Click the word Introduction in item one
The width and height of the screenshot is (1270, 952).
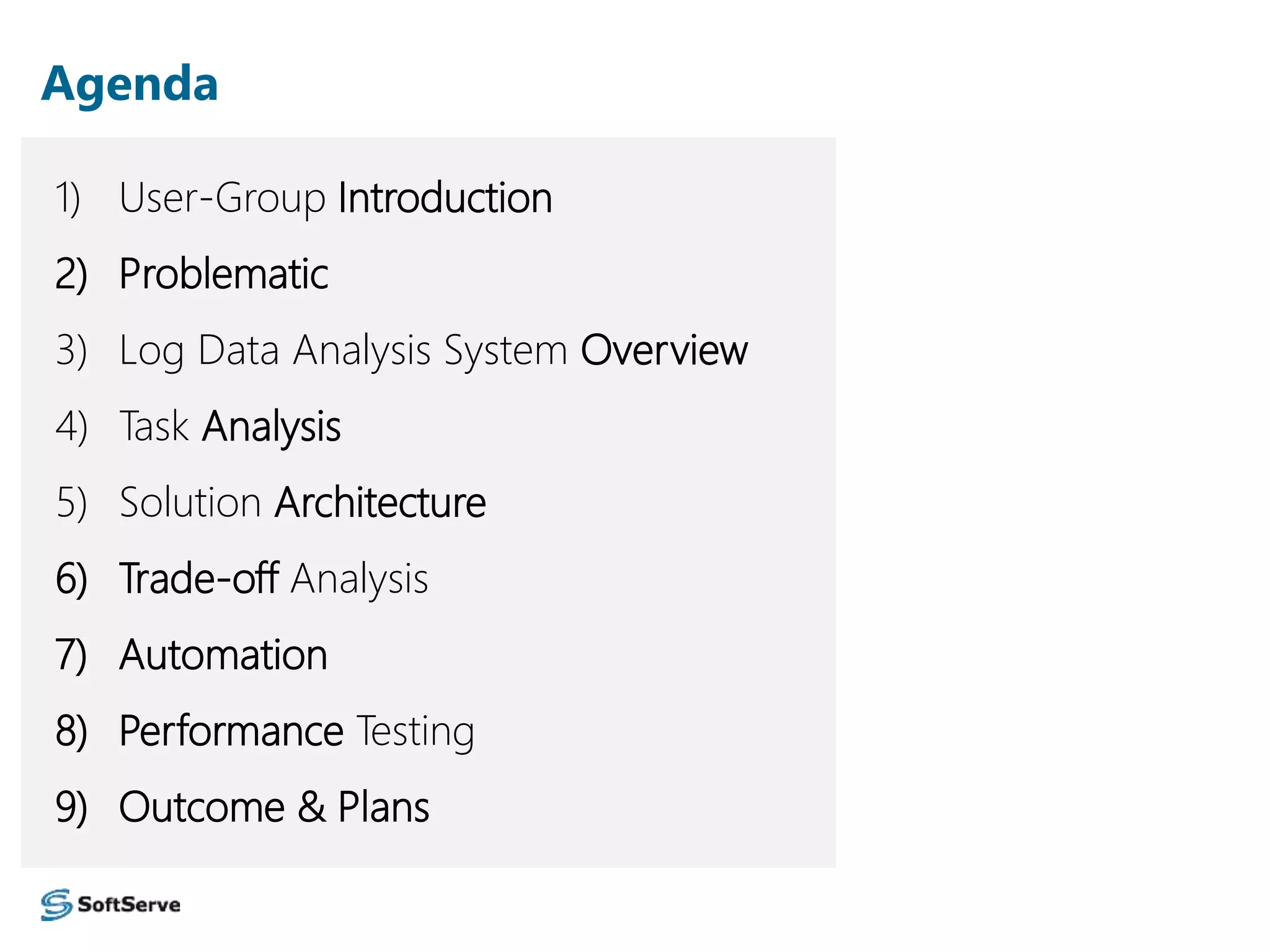[445, 198]
